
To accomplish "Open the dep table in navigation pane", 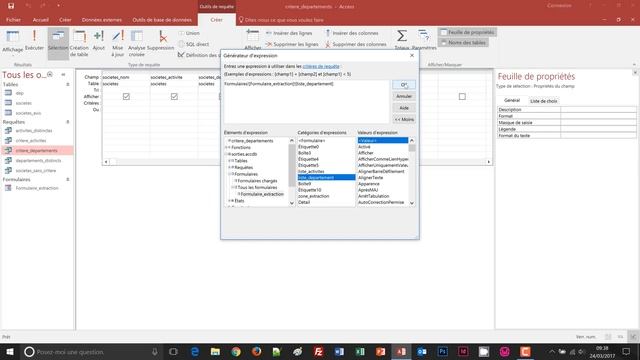I will [20, 93].
